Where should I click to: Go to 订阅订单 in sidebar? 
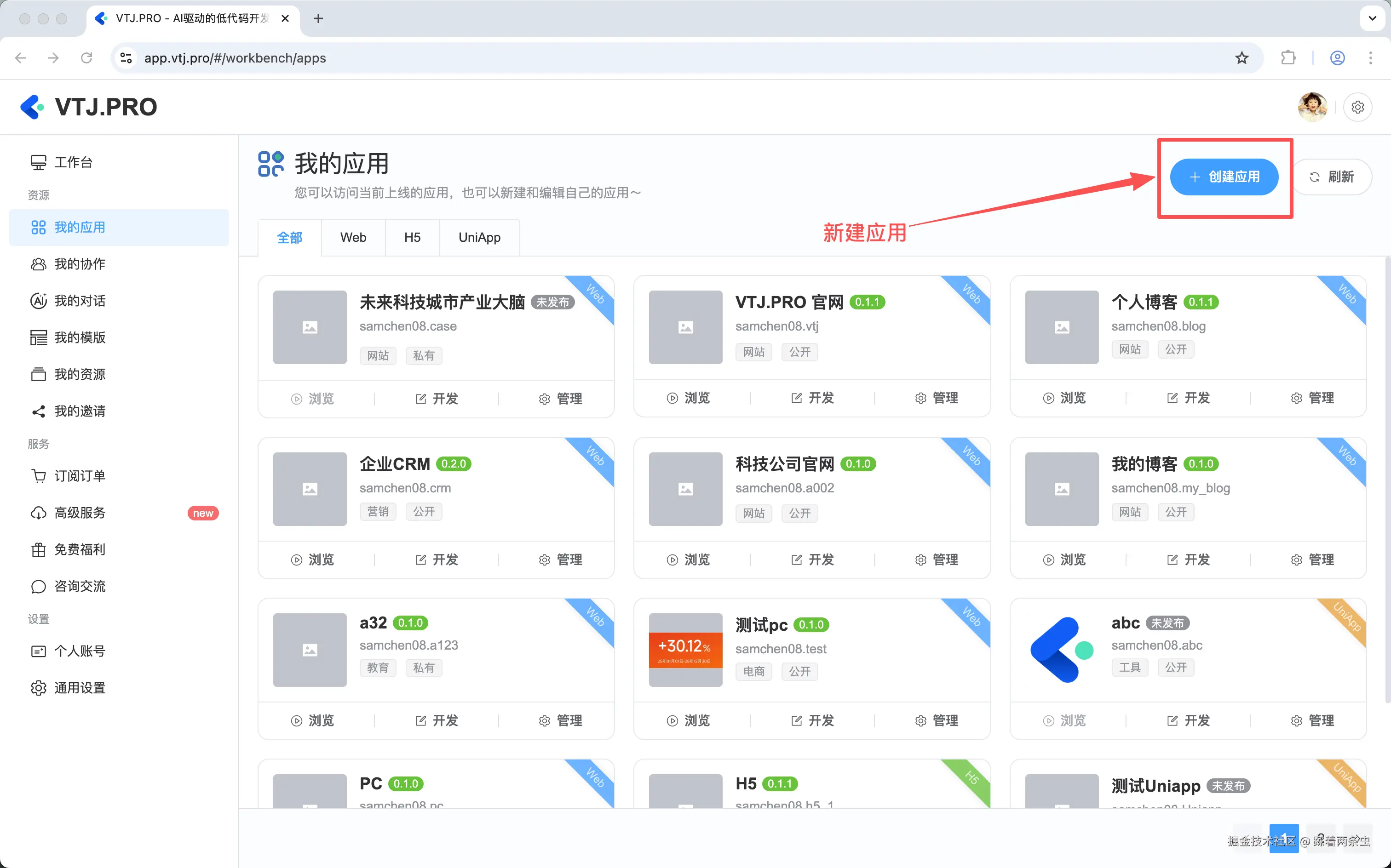click(79, 476)
